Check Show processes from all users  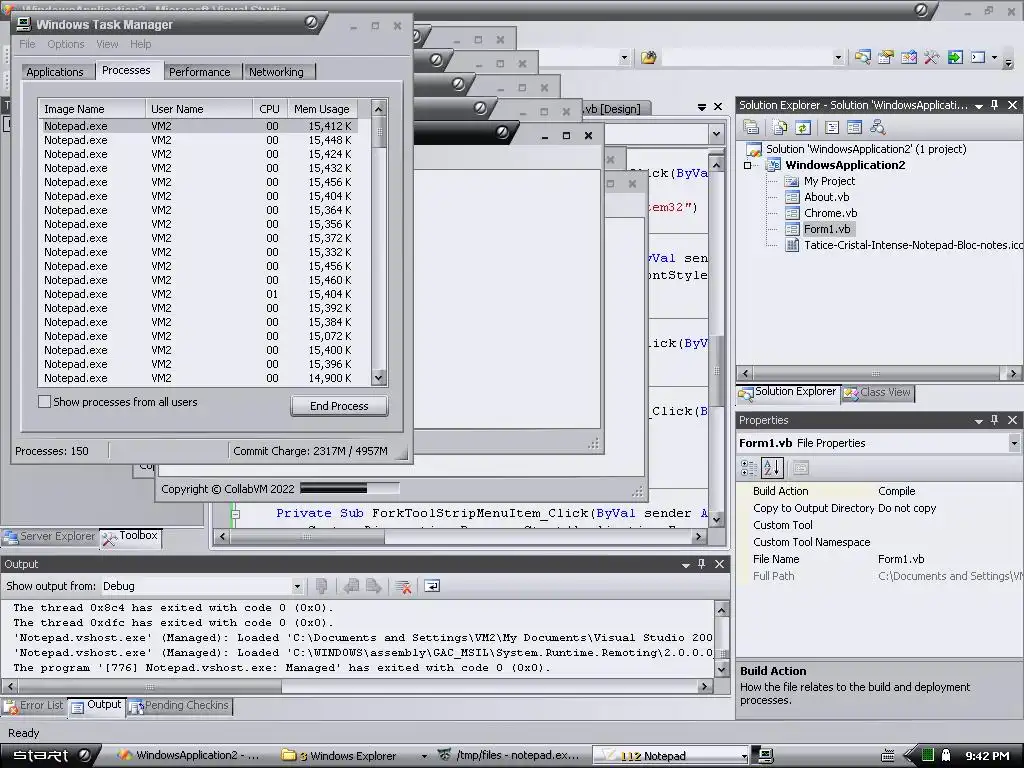(44, 402)
